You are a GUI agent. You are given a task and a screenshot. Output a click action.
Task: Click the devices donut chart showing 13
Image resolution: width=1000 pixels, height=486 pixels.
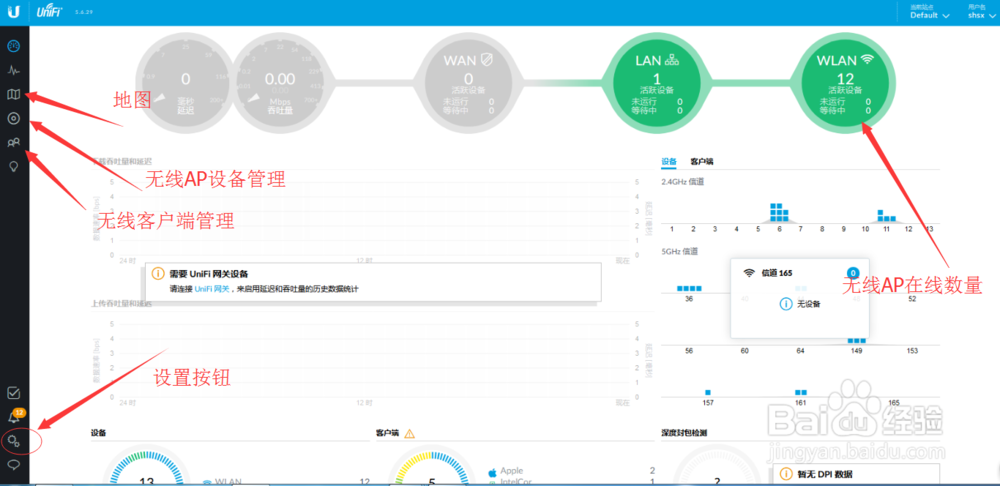click(x=146, y=467)
